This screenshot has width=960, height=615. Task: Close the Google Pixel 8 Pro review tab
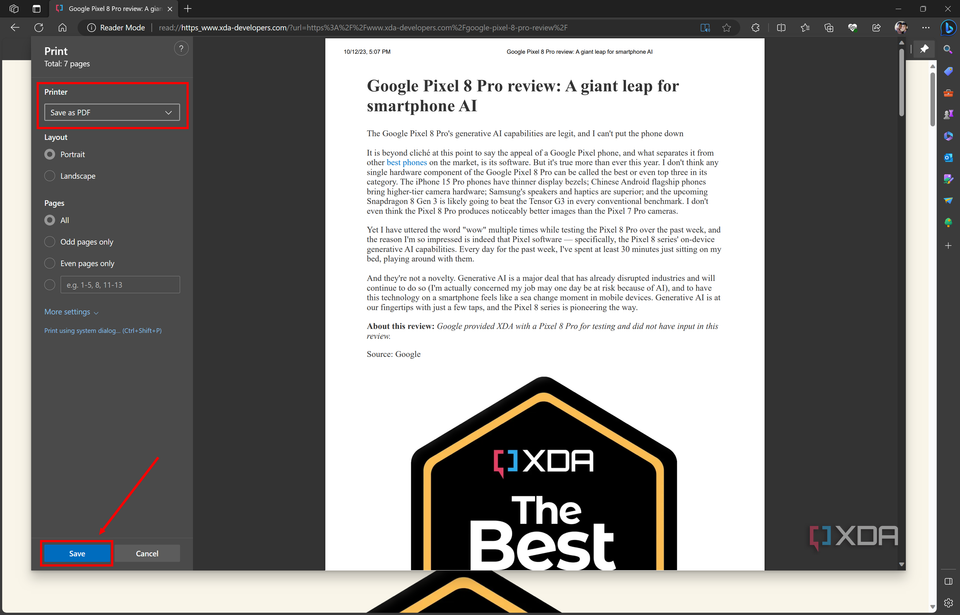tap(170, 9)
